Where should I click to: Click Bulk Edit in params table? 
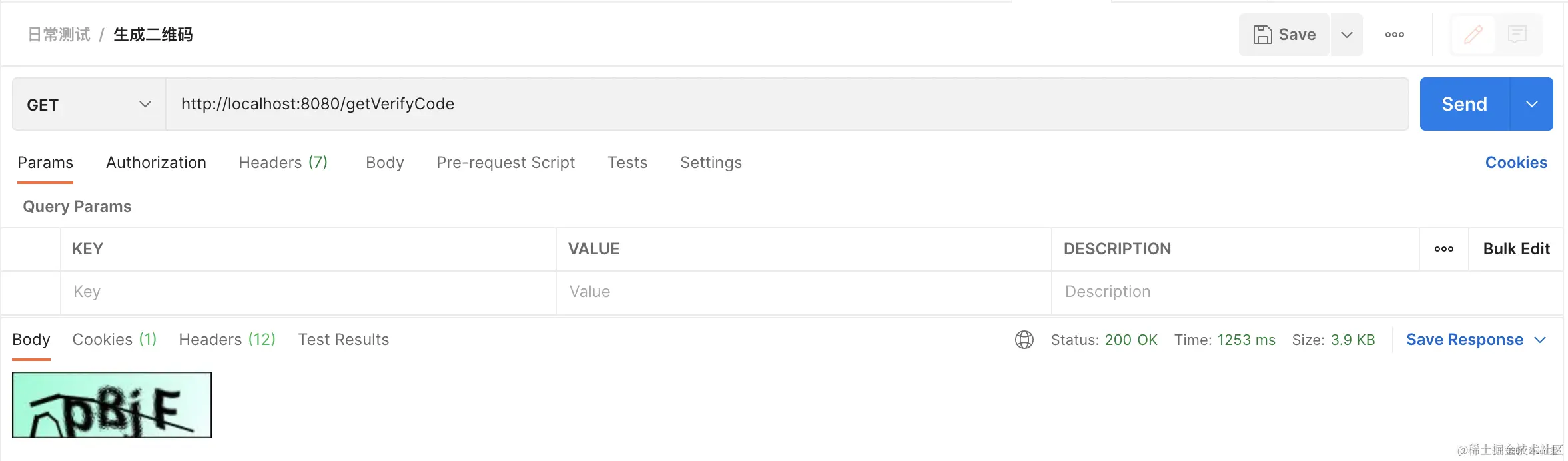(x=1516, y=249)
